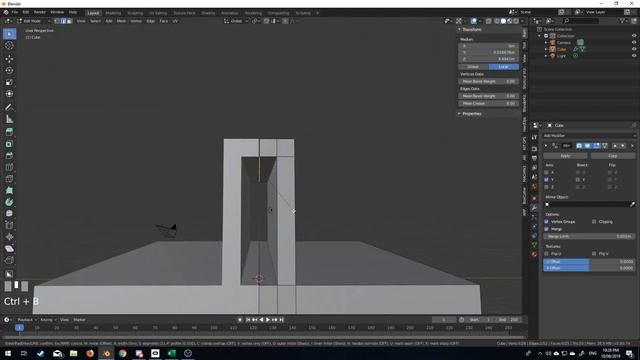
Task: Expand the Cube item in outliner
Action: pyautogui.click(x=546, y=49)
